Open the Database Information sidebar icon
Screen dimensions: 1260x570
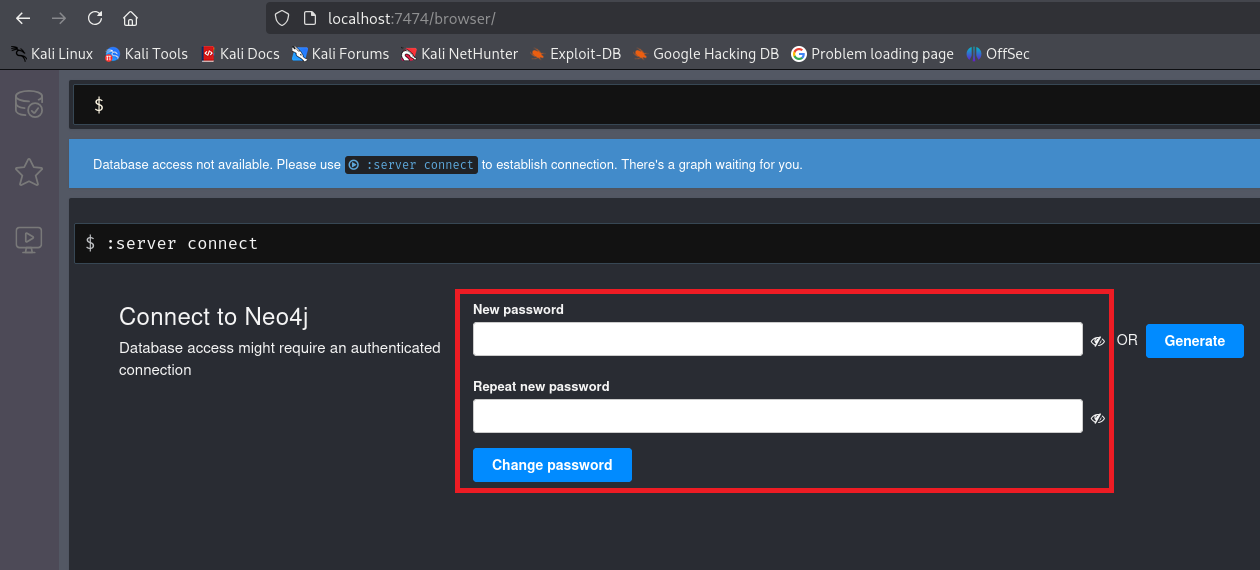28,104
